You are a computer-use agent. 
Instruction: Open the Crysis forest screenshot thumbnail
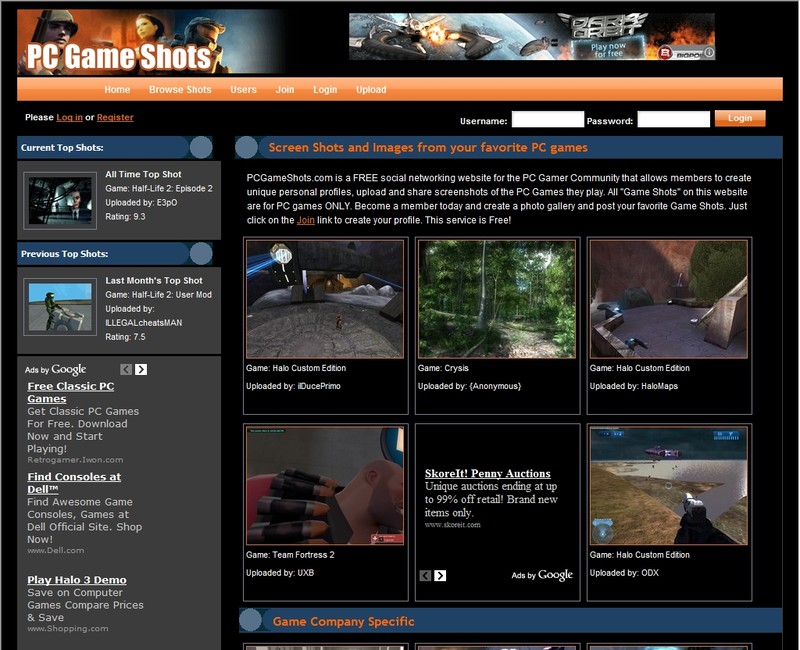click(497, 298)
